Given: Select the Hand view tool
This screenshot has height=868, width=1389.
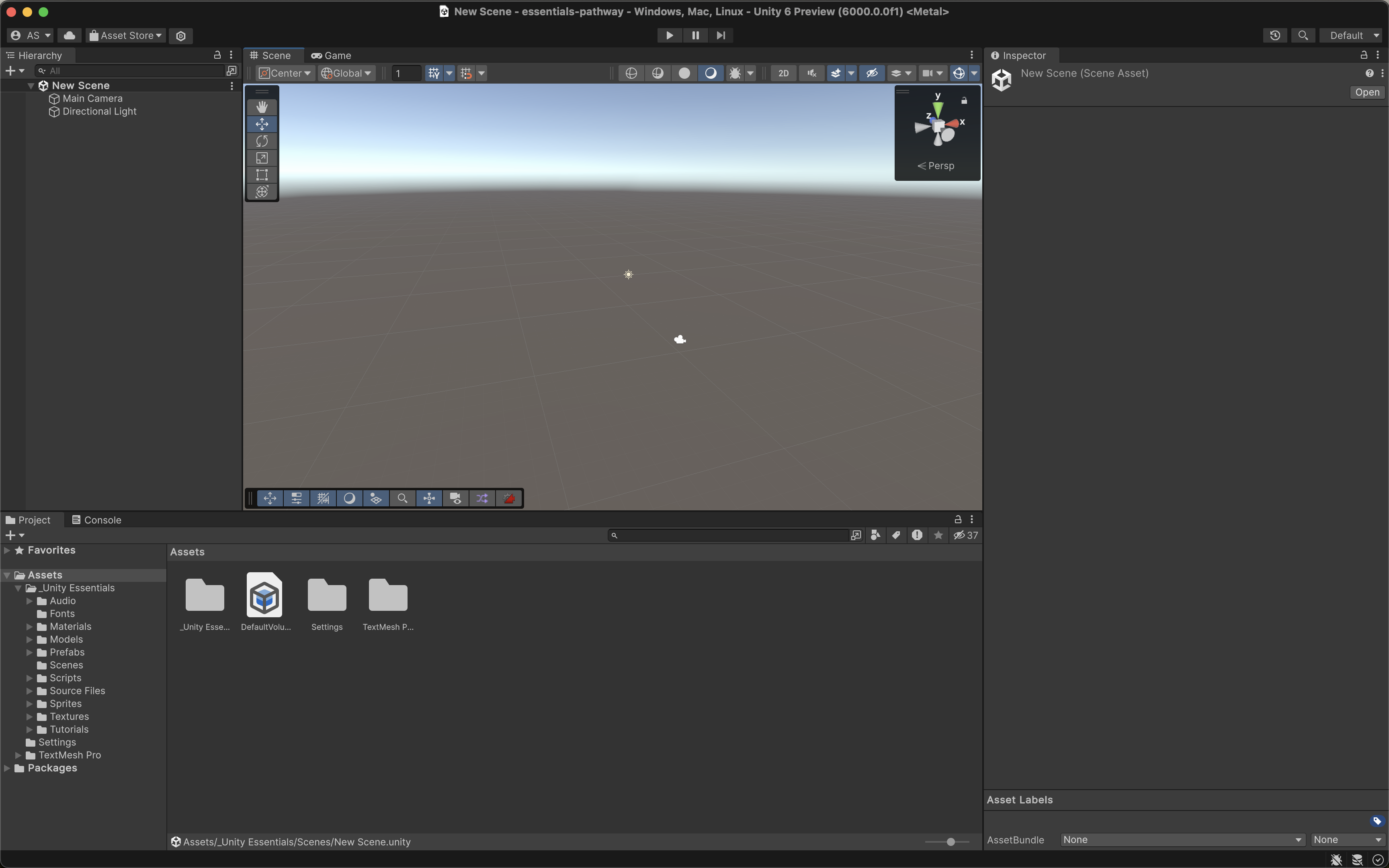Looking at the screenshot, I should [x=262, y=107].
